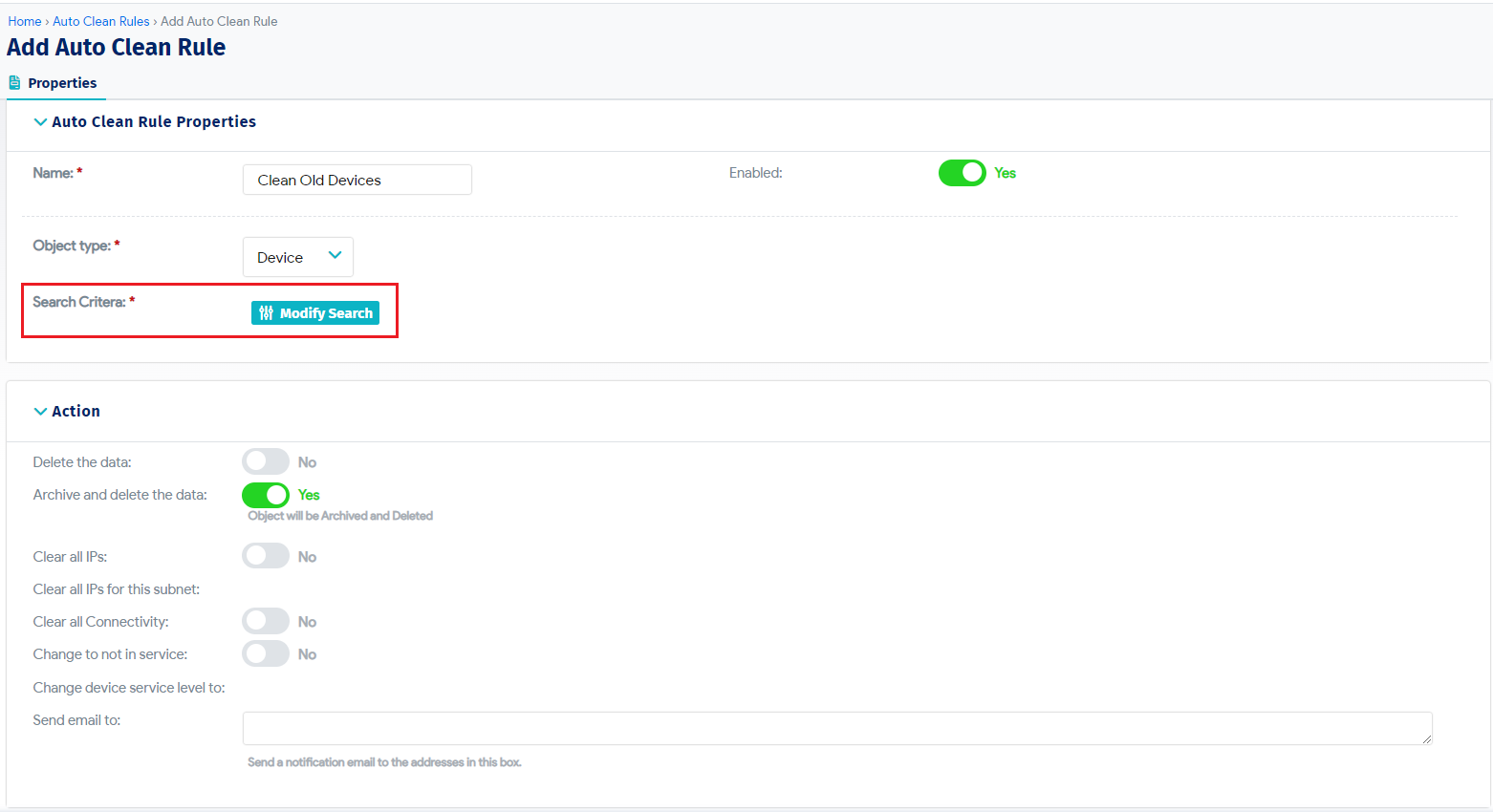The image size is (1493, 812).
Task: Disable Archive and delete the data toggle
Action: point(266,495)
